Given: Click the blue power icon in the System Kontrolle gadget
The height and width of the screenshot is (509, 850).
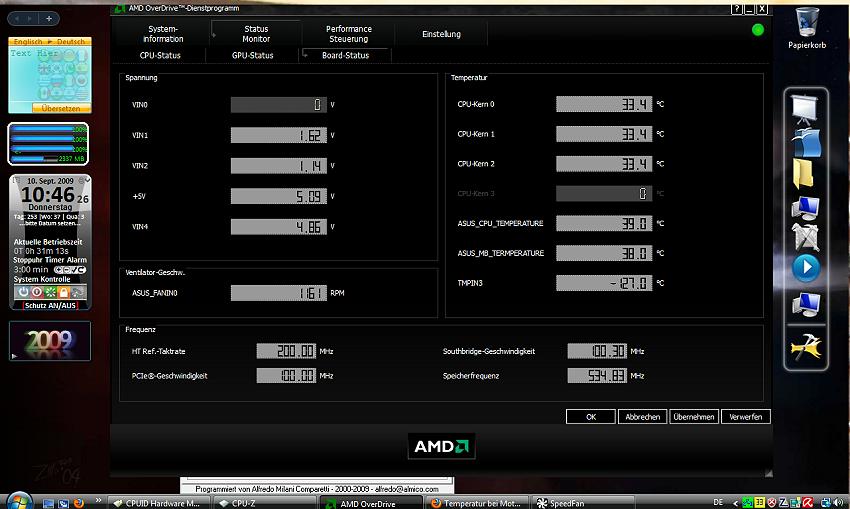Looking at the screenshot, I should tap(23, 292).
